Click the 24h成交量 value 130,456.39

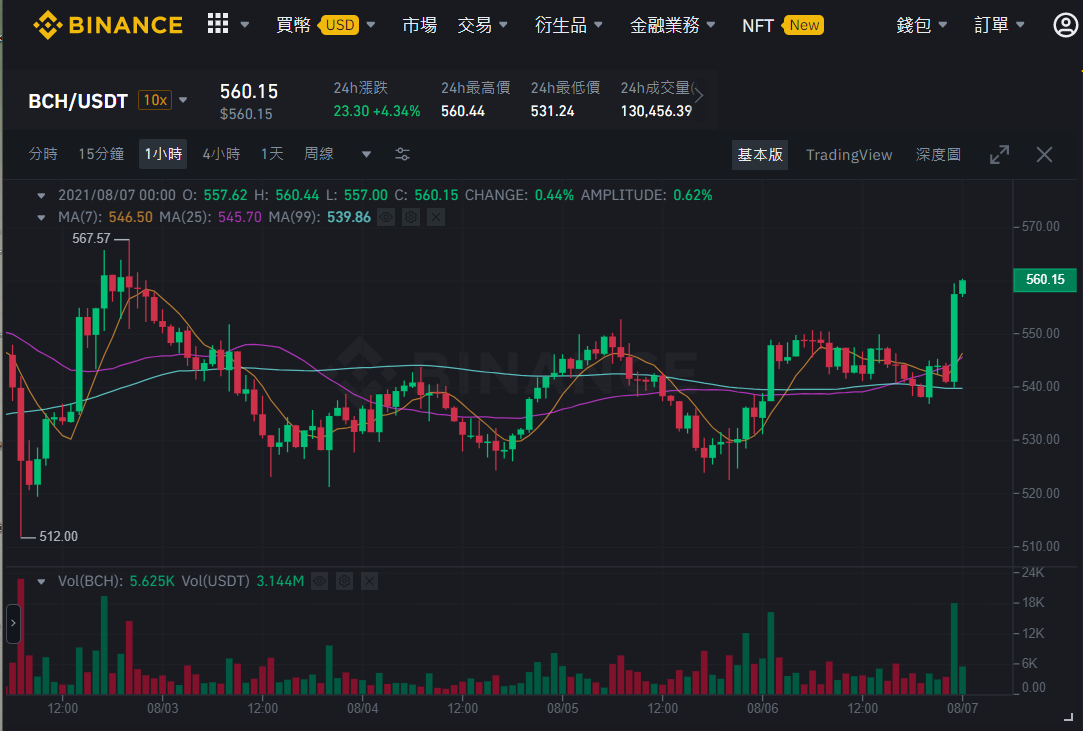point(656,111)
